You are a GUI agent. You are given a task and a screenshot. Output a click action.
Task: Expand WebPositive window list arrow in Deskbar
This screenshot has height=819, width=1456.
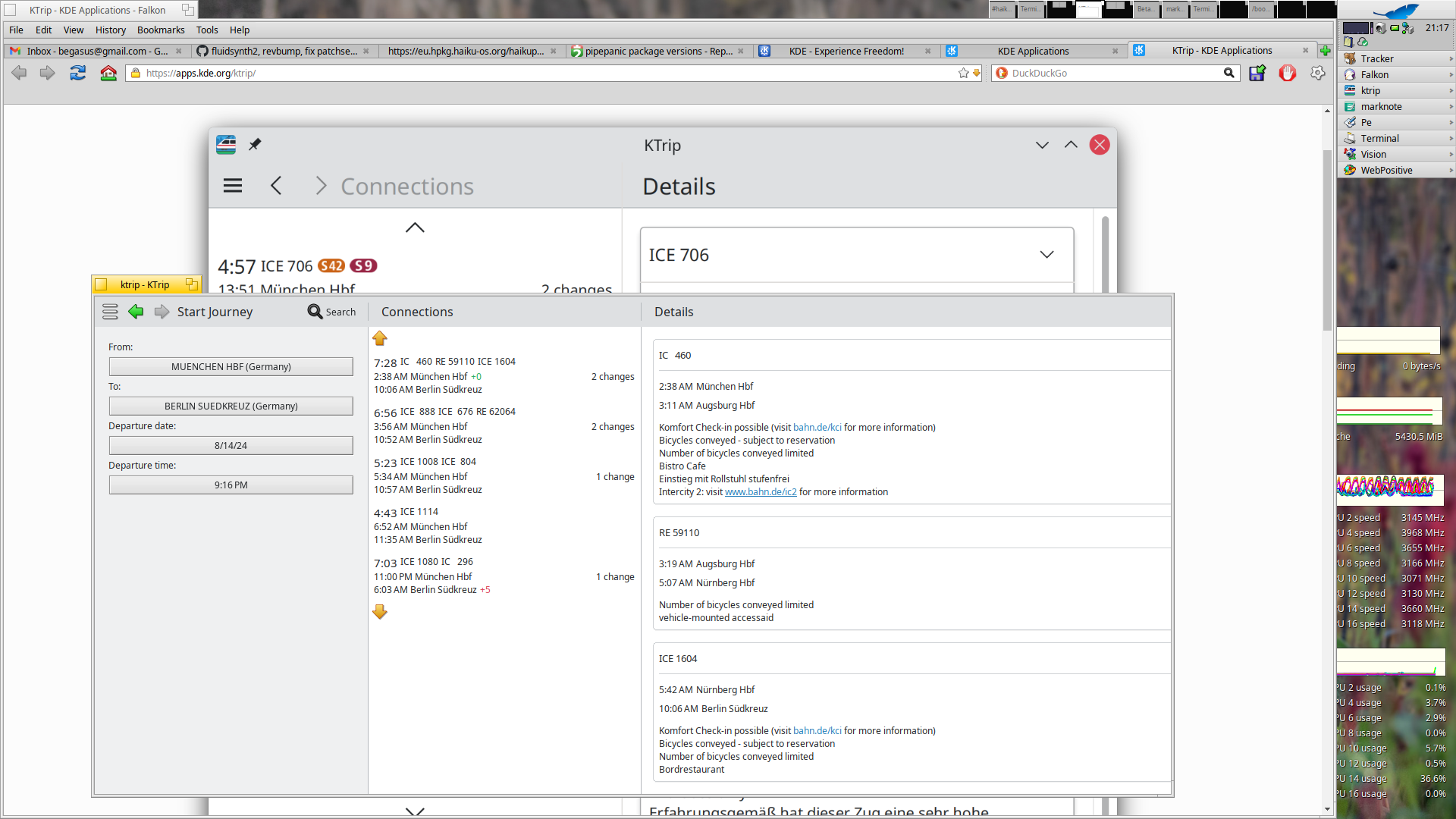click(x=1450, y=170)
